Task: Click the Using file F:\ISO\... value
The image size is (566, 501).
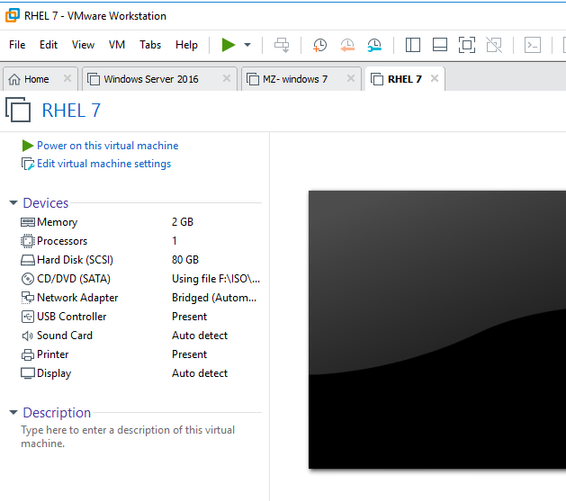Action: tap(216, 279)
